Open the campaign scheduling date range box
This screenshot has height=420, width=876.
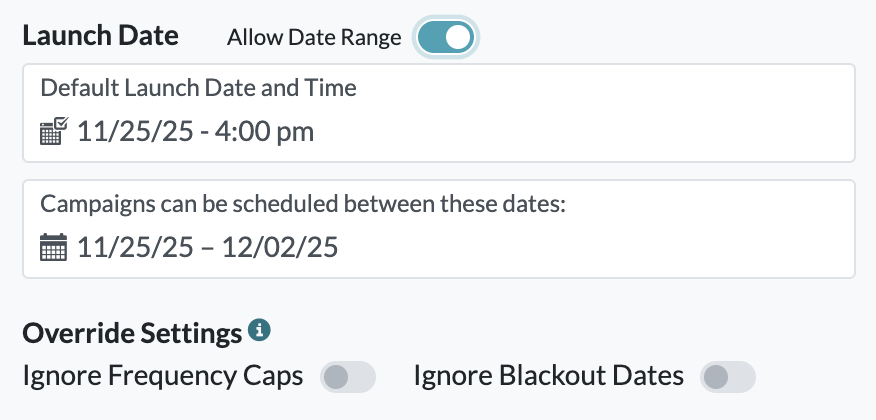(439, 229)
